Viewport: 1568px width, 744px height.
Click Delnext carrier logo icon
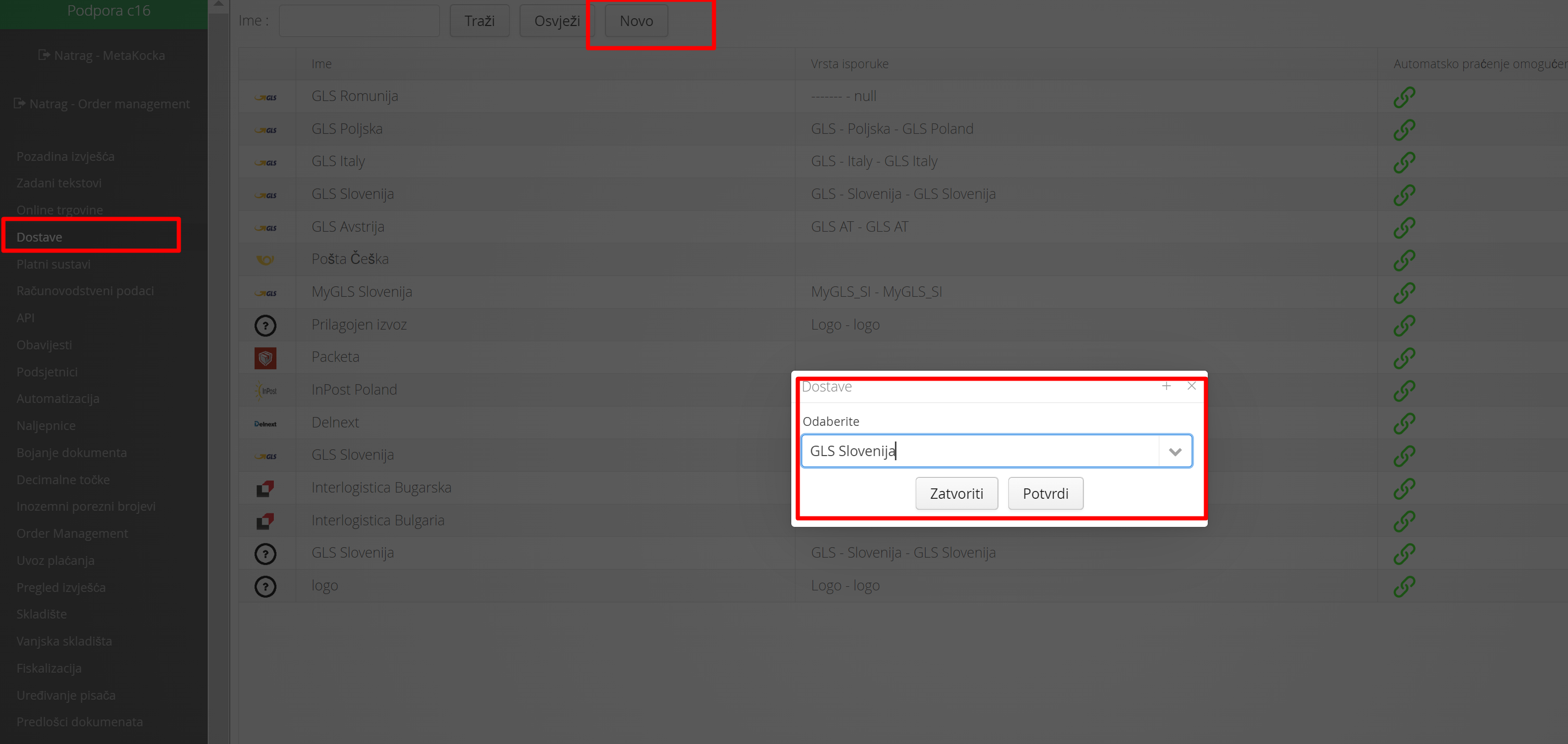(265, 423)
